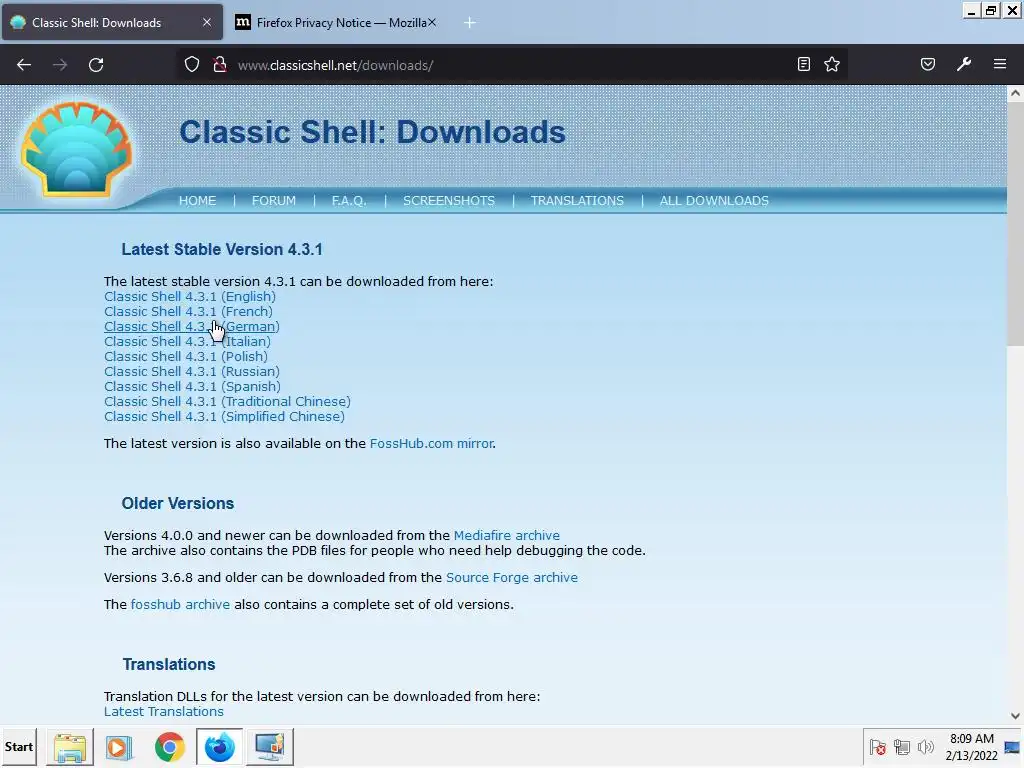Open File Explorer from the taskbar
The height and width of the screenshot is (768, 1024).
(70, 747)
